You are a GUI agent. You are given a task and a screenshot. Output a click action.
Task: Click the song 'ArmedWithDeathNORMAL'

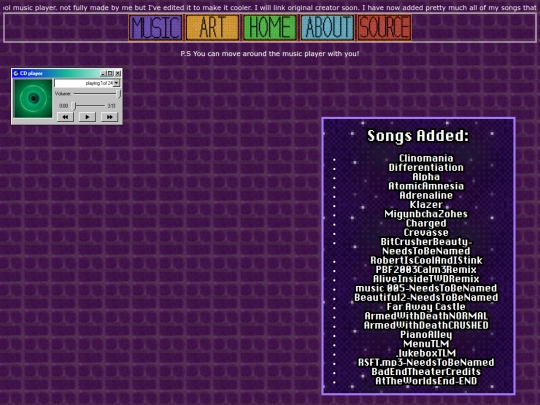[426, 316]
